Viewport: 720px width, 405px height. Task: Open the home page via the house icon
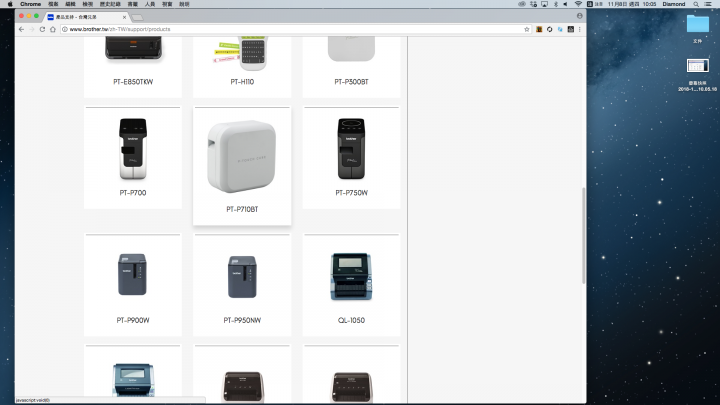53,29
